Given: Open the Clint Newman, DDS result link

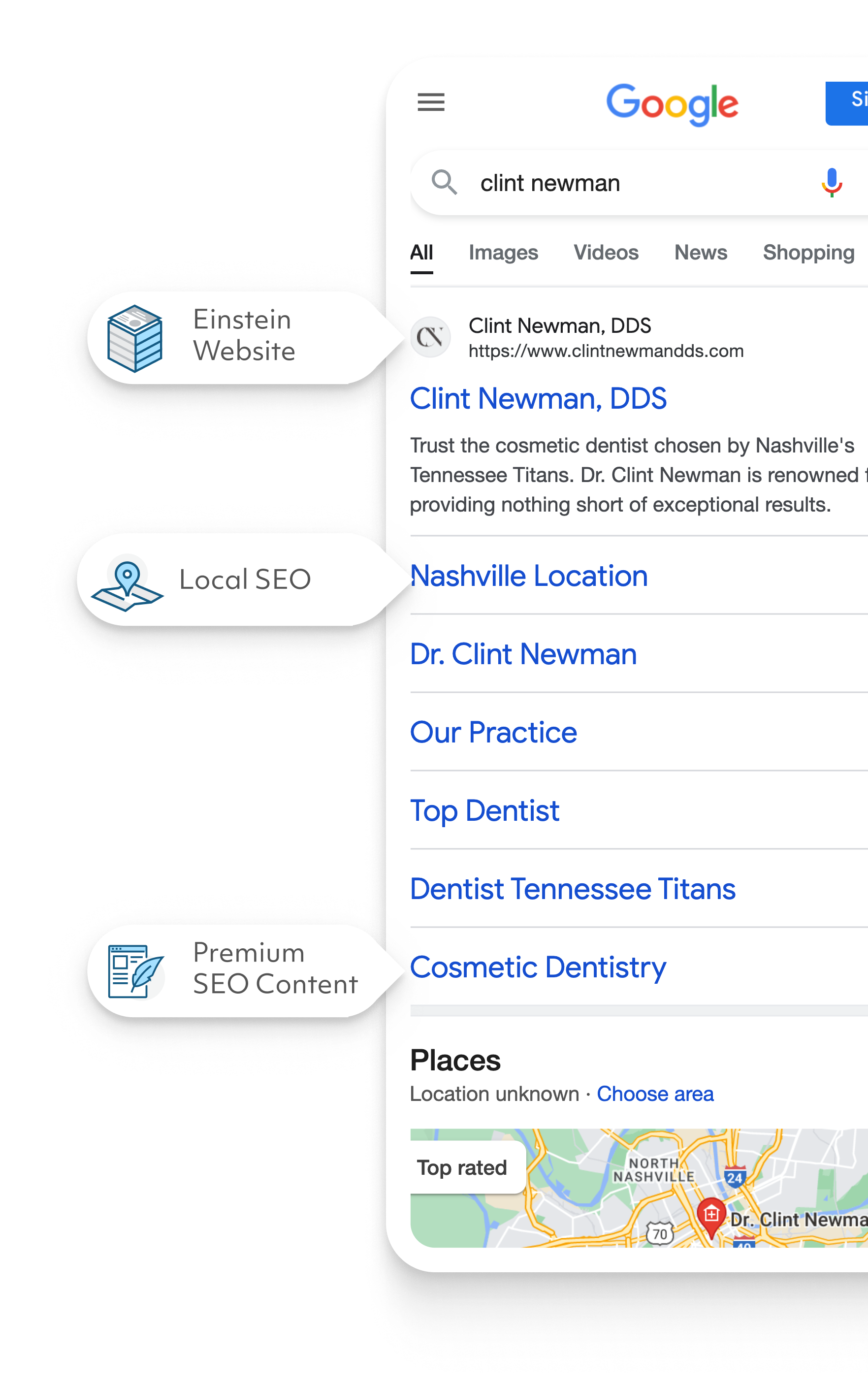Looking at the screenshot, I should (538, 398).
